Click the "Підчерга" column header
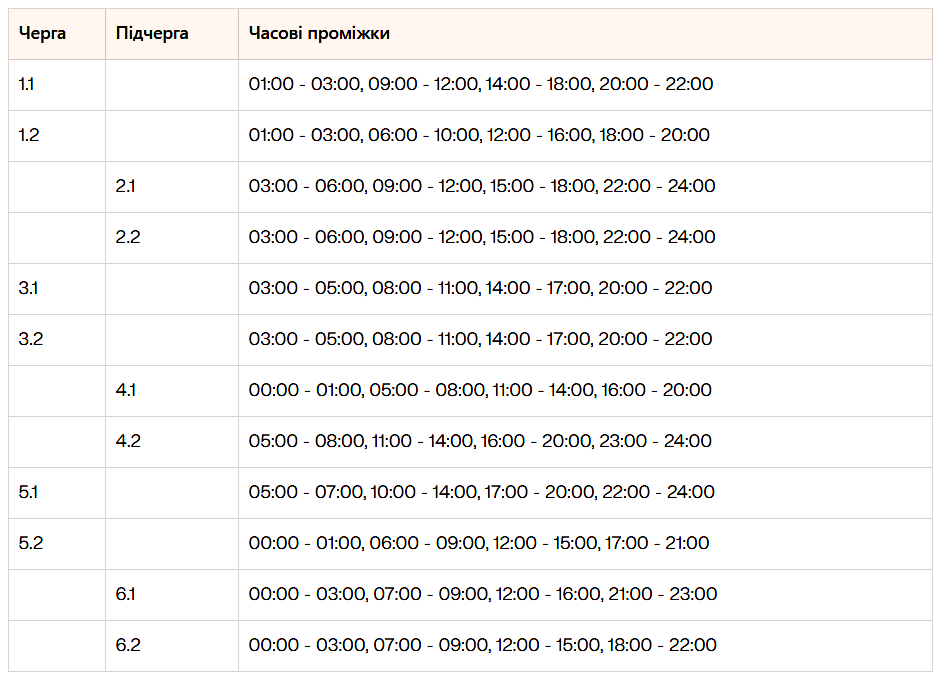The image size is (940, 680). 152,34
